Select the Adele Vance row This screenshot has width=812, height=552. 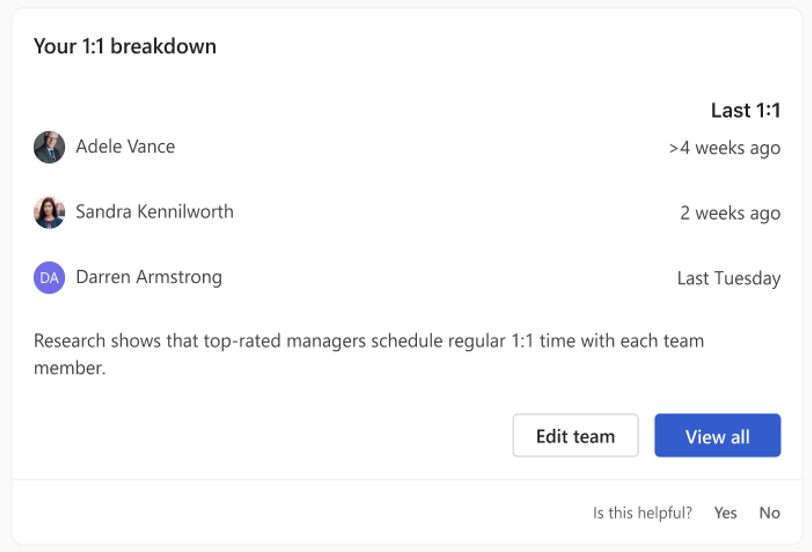point(407,147)
